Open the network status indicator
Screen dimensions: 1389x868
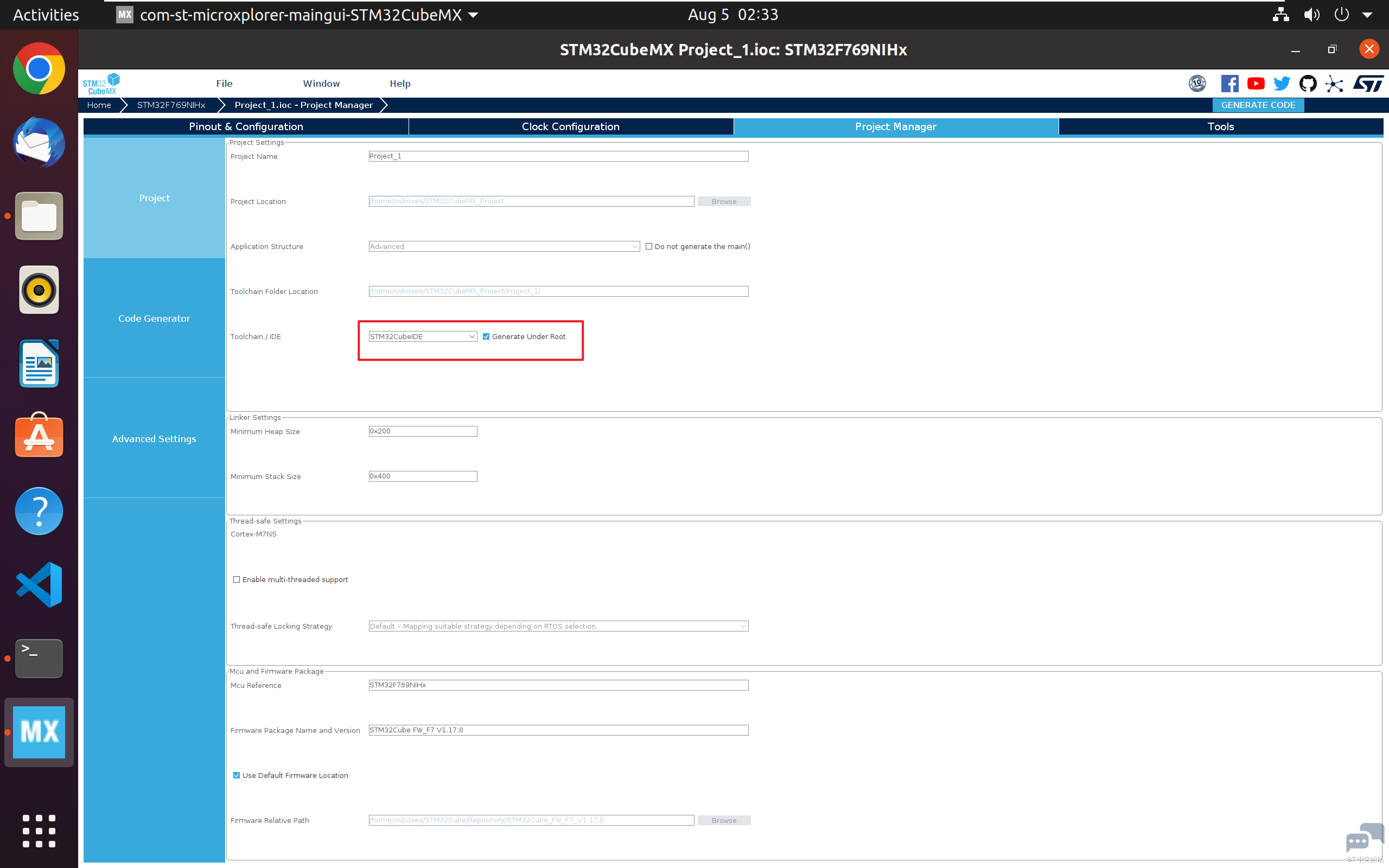pyautogui.click(x=1280, y=15)
